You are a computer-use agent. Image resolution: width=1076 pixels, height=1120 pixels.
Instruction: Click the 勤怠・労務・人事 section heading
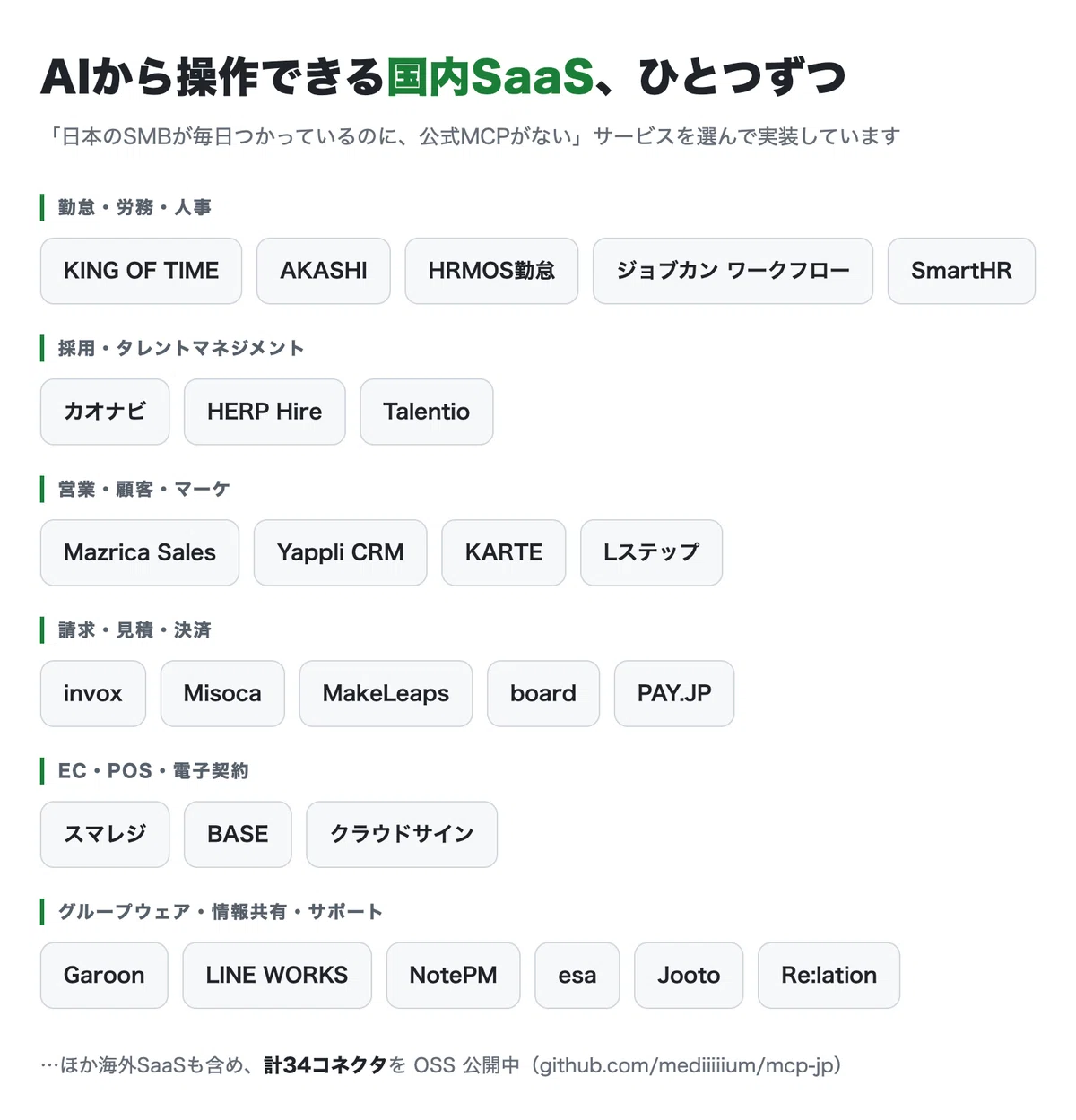134,207
